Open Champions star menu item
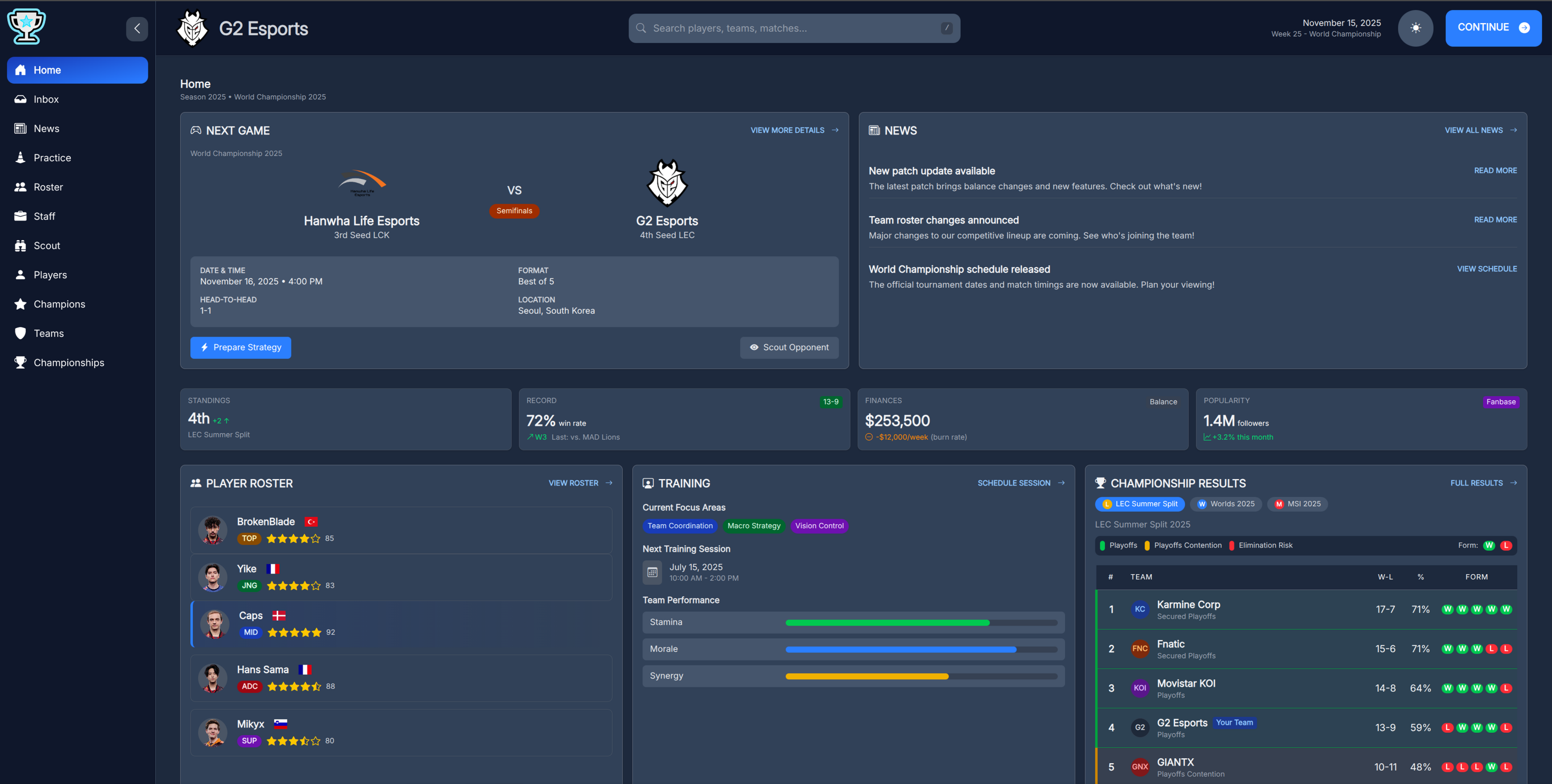 [x=59, y=304]
